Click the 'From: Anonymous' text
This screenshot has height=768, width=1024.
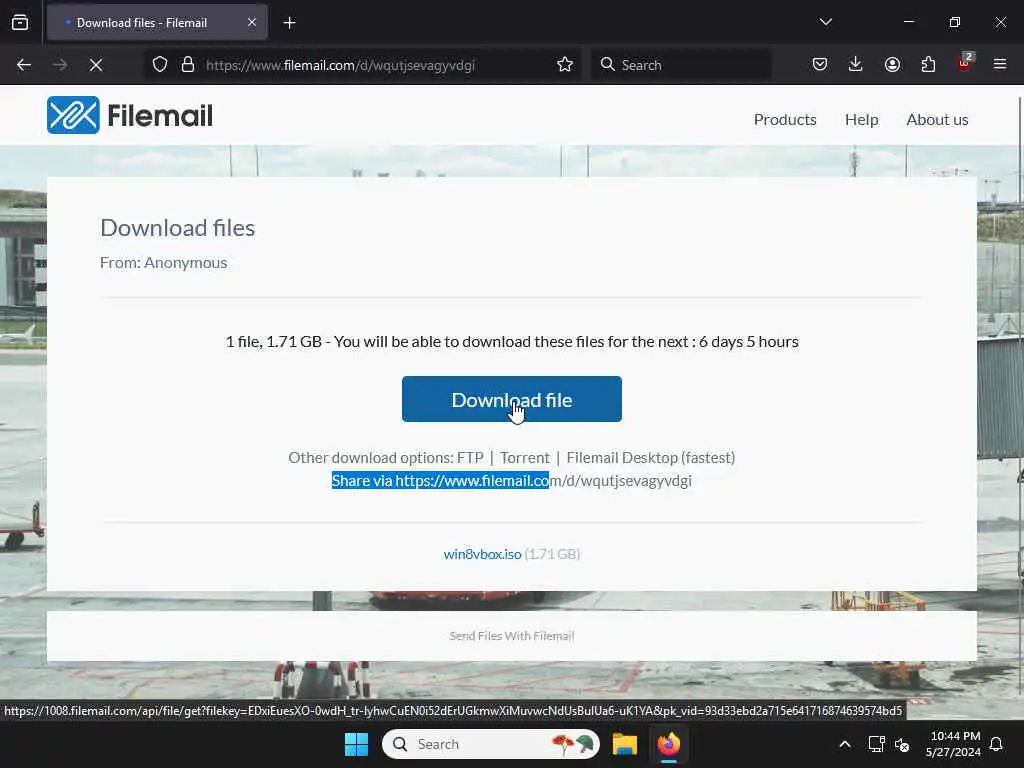point(164,263)
